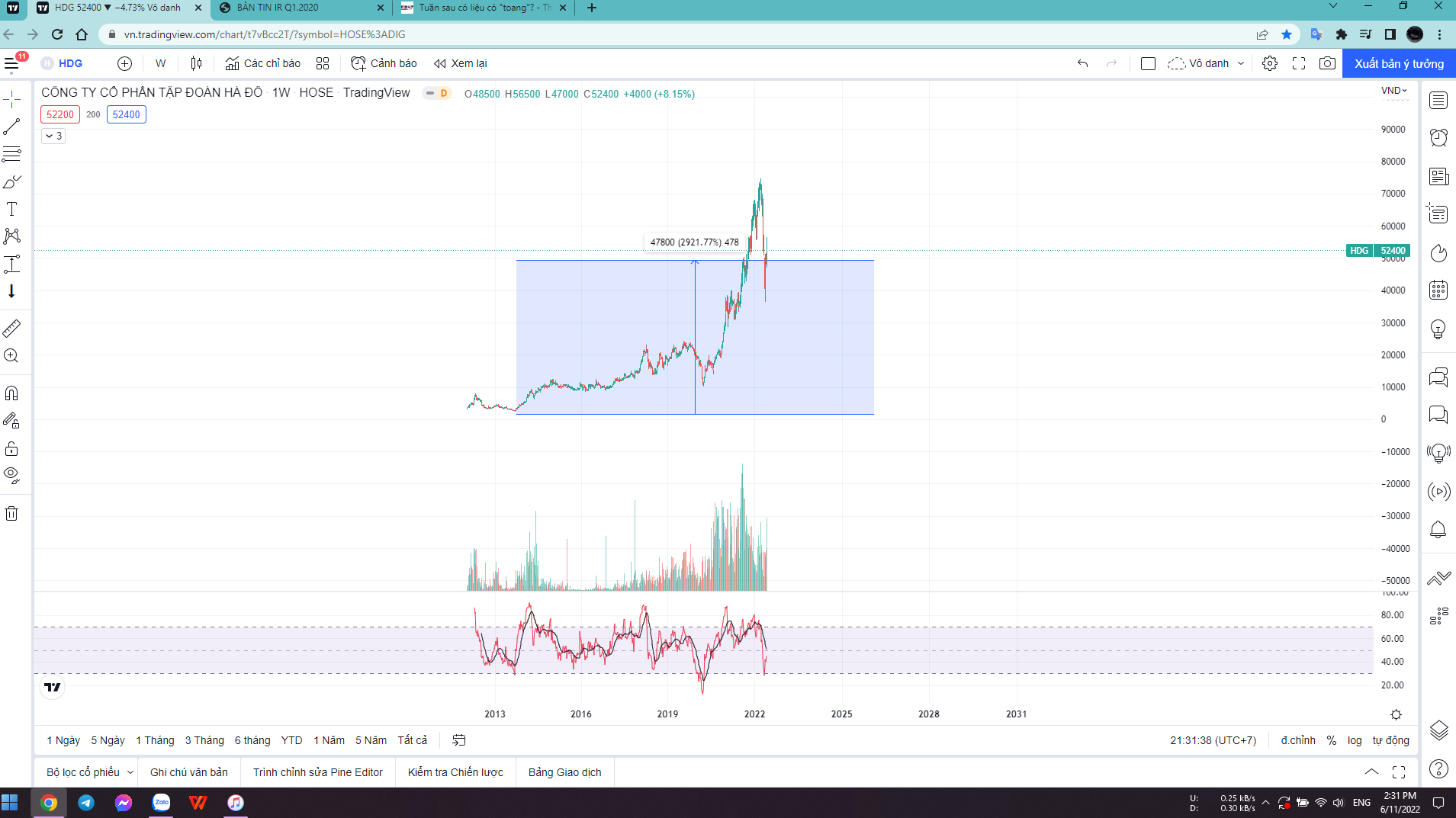
Task: Select the brush drawing tool
Action: 12,181
